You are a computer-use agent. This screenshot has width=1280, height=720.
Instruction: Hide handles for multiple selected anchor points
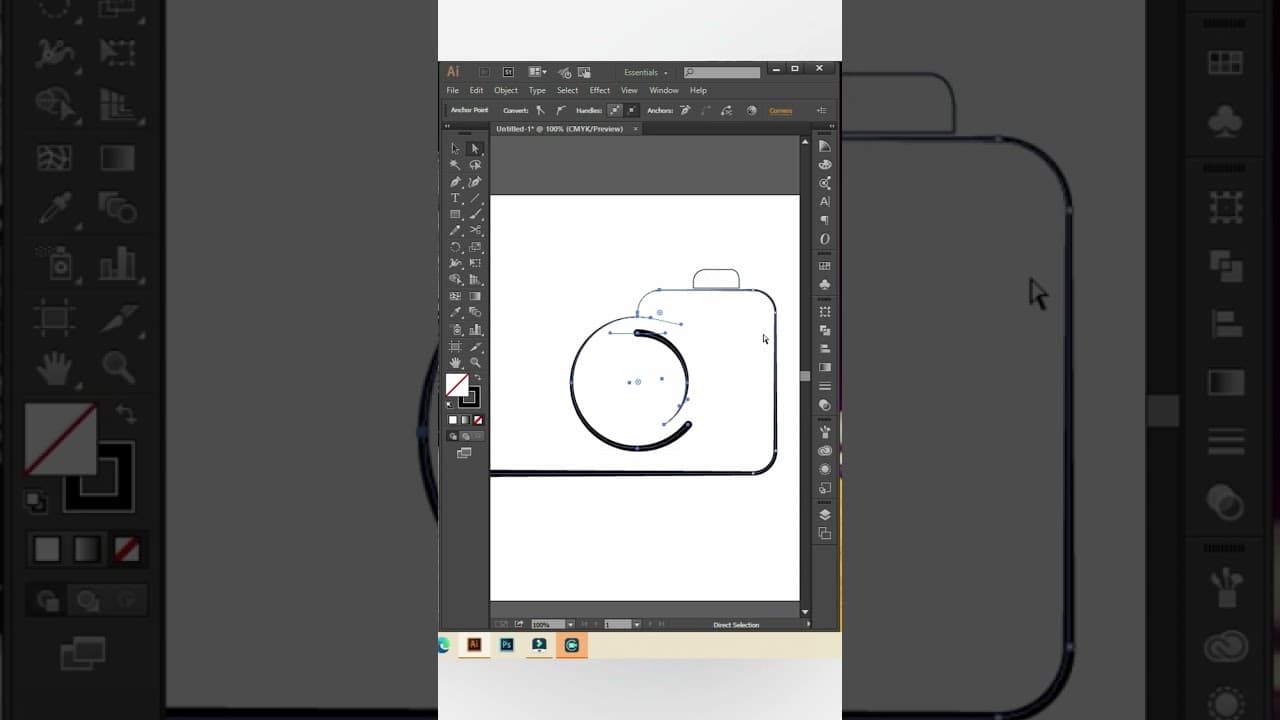click(x=631, y=110)
